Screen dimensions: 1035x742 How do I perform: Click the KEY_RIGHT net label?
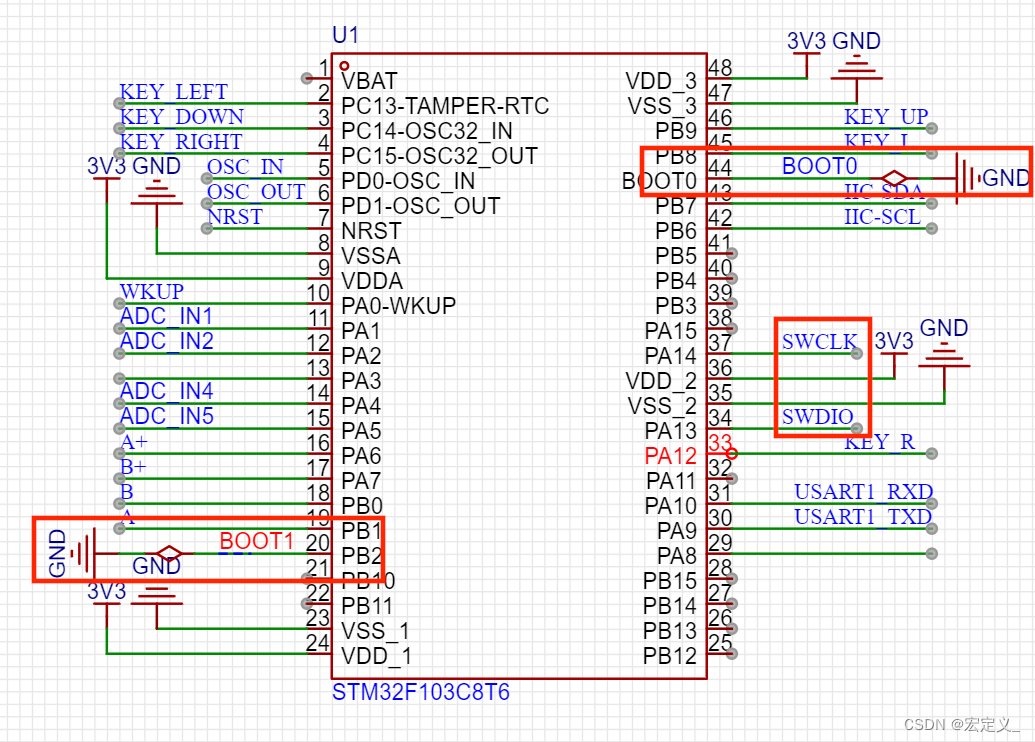coord(181,142)
